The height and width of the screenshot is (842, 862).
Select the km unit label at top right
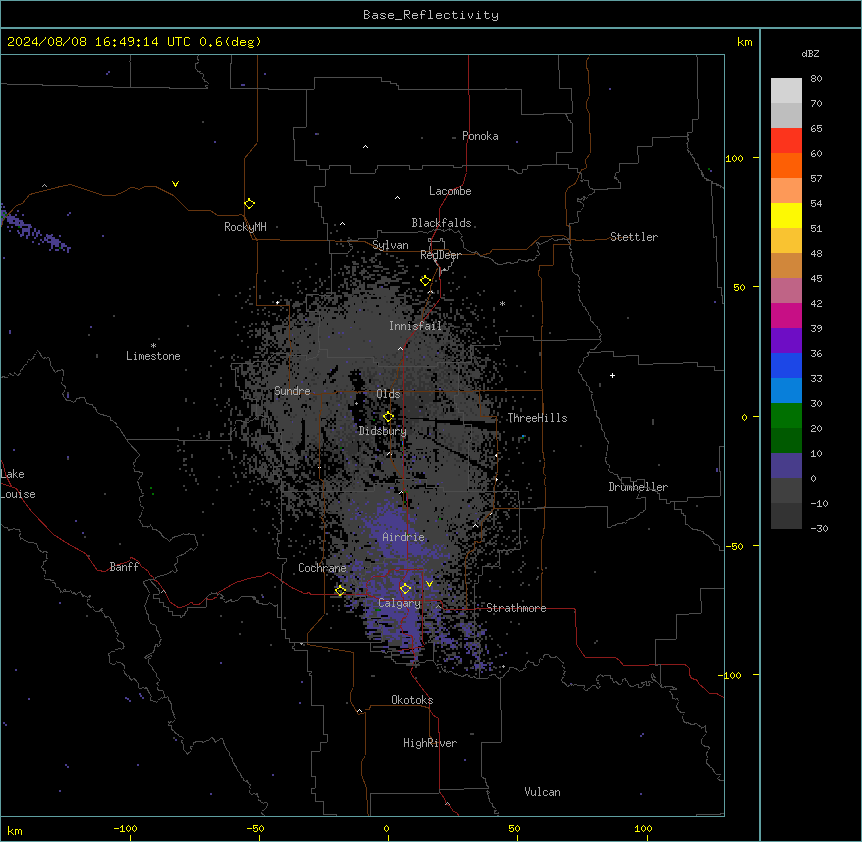click(745, 42)
